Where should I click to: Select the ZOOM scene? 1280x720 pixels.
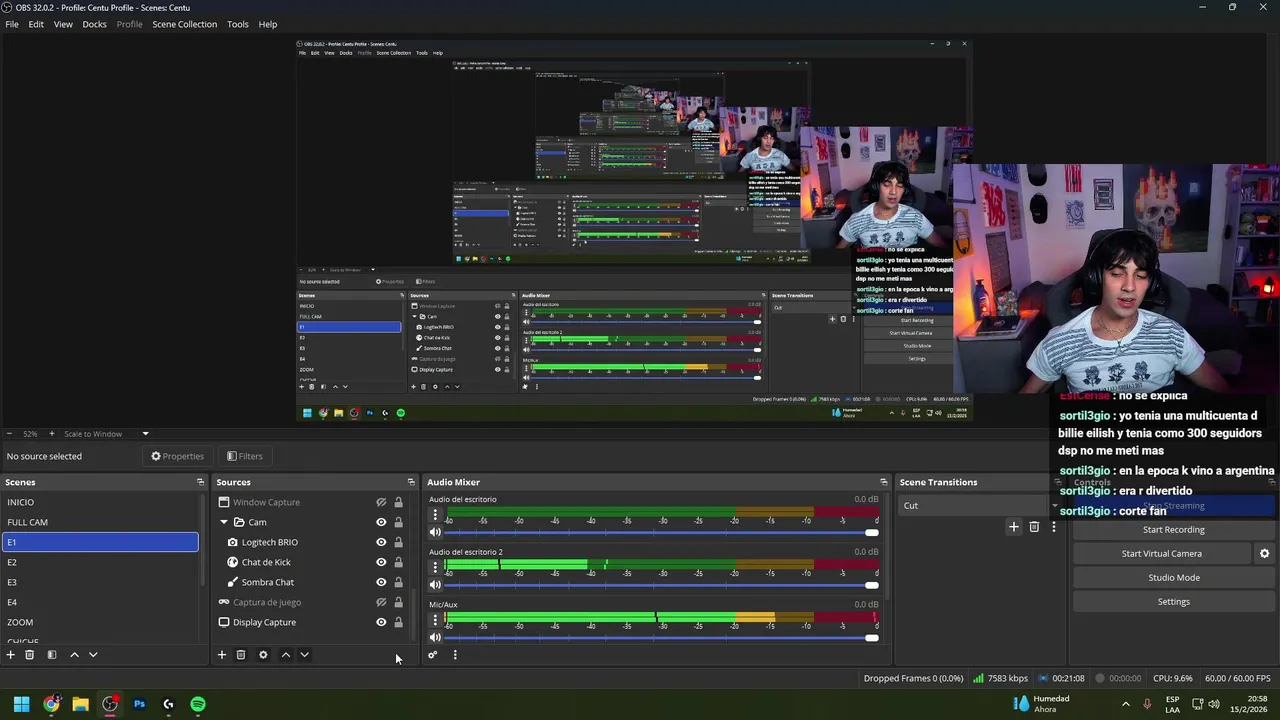[100, 622]
